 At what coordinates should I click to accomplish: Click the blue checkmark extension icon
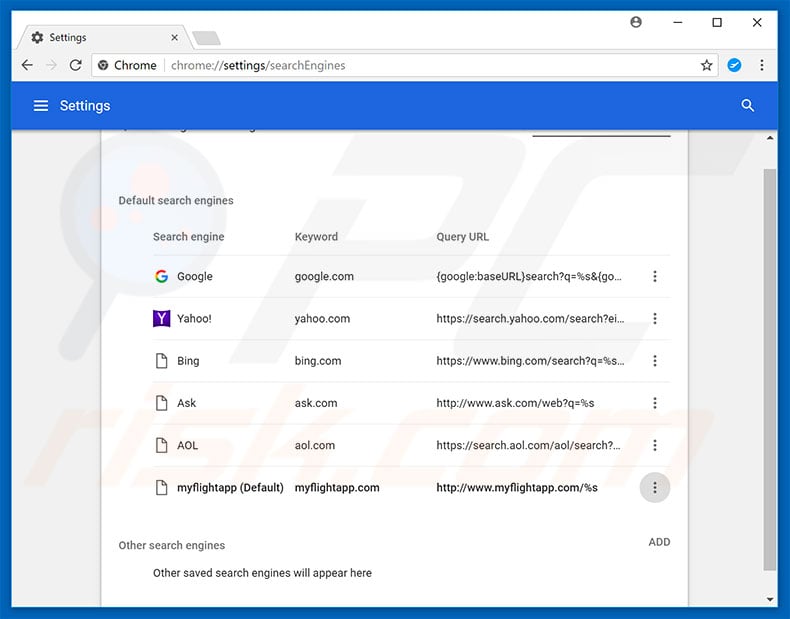click(734, 65)
